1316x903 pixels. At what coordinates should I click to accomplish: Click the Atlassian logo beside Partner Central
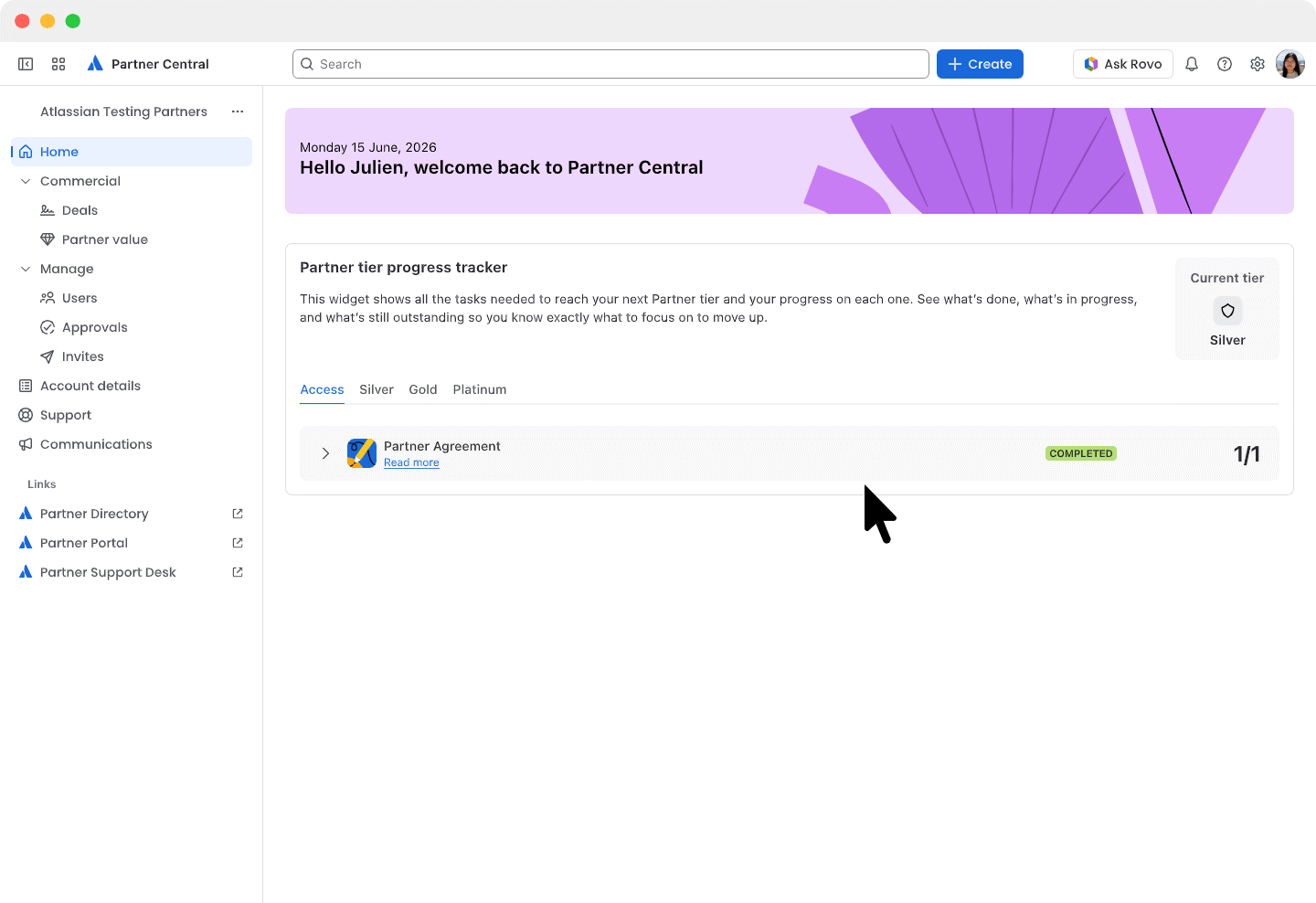coord(95,64)
